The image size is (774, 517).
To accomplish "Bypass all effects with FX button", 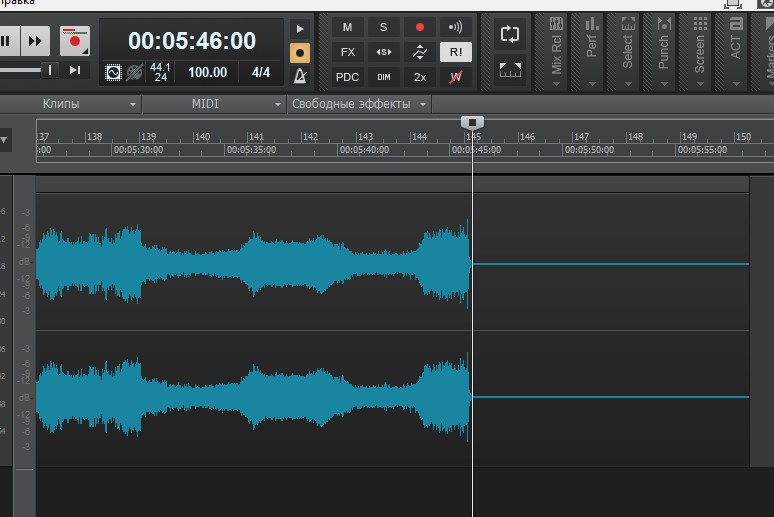I will (x=348, y=52).
